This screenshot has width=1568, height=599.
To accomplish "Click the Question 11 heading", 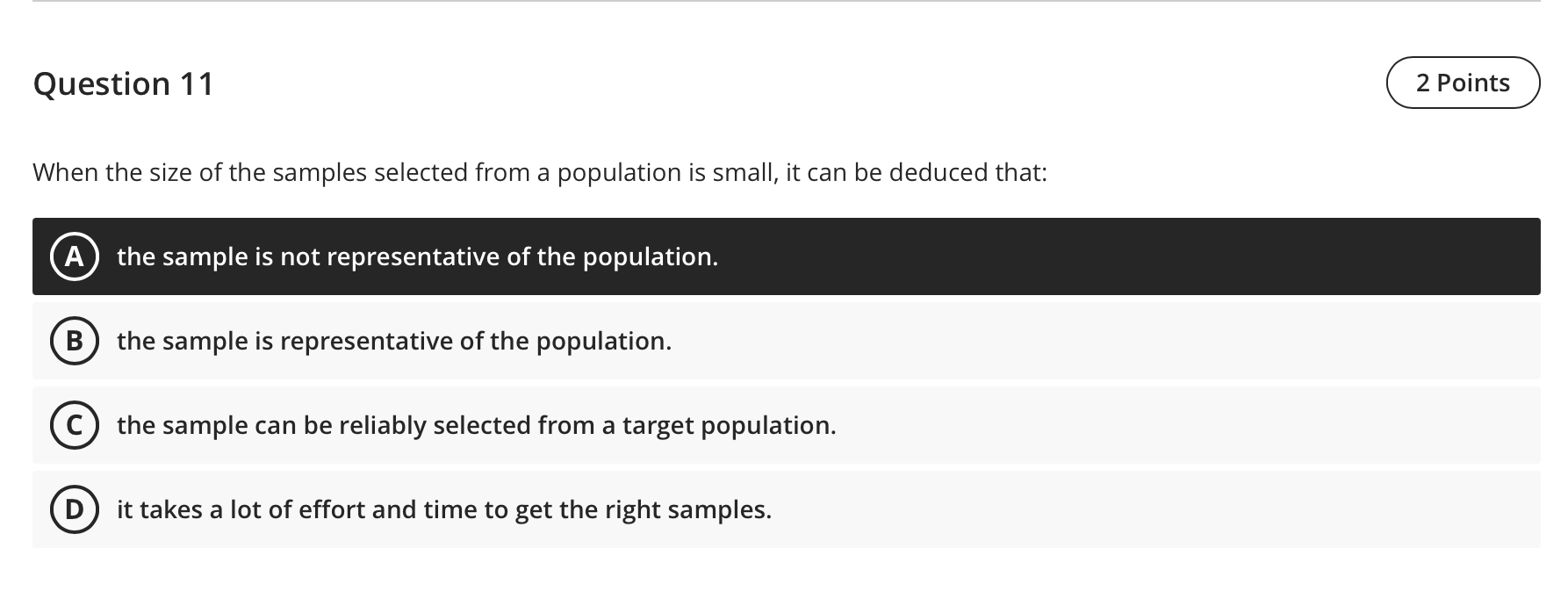I will (123, 83).
